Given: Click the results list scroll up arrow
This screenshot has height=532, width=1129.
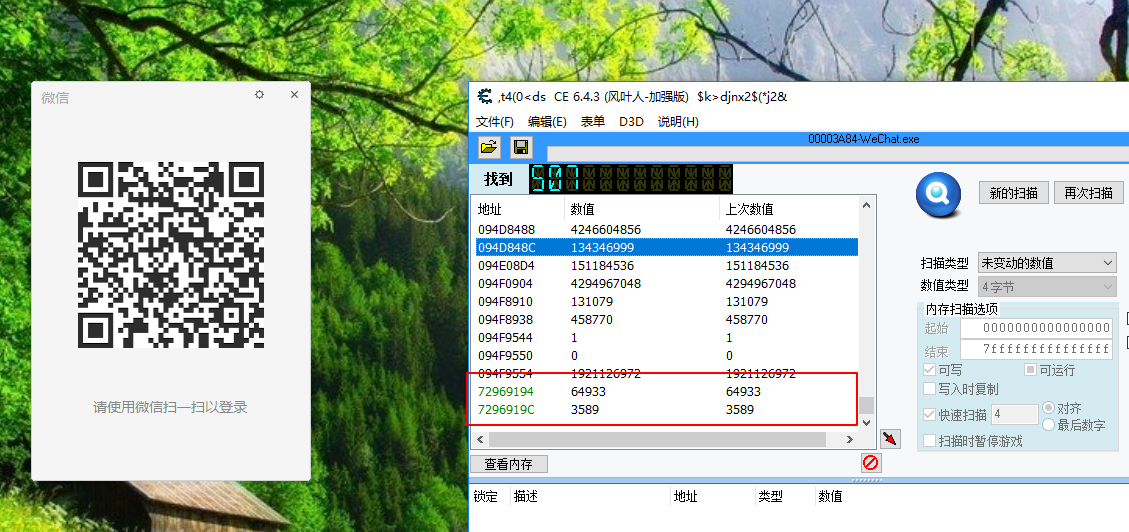Looking at the screenshot, I should [867, 205].
